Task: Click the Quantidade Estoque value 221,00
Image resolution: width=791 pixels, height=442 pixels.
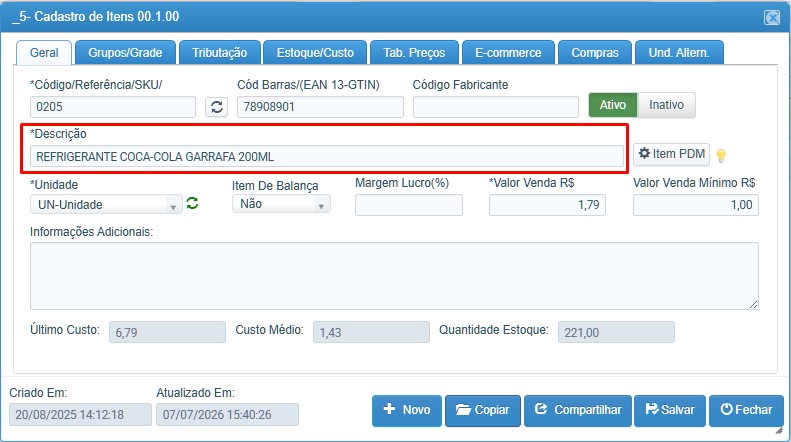Action: (616, 333)
